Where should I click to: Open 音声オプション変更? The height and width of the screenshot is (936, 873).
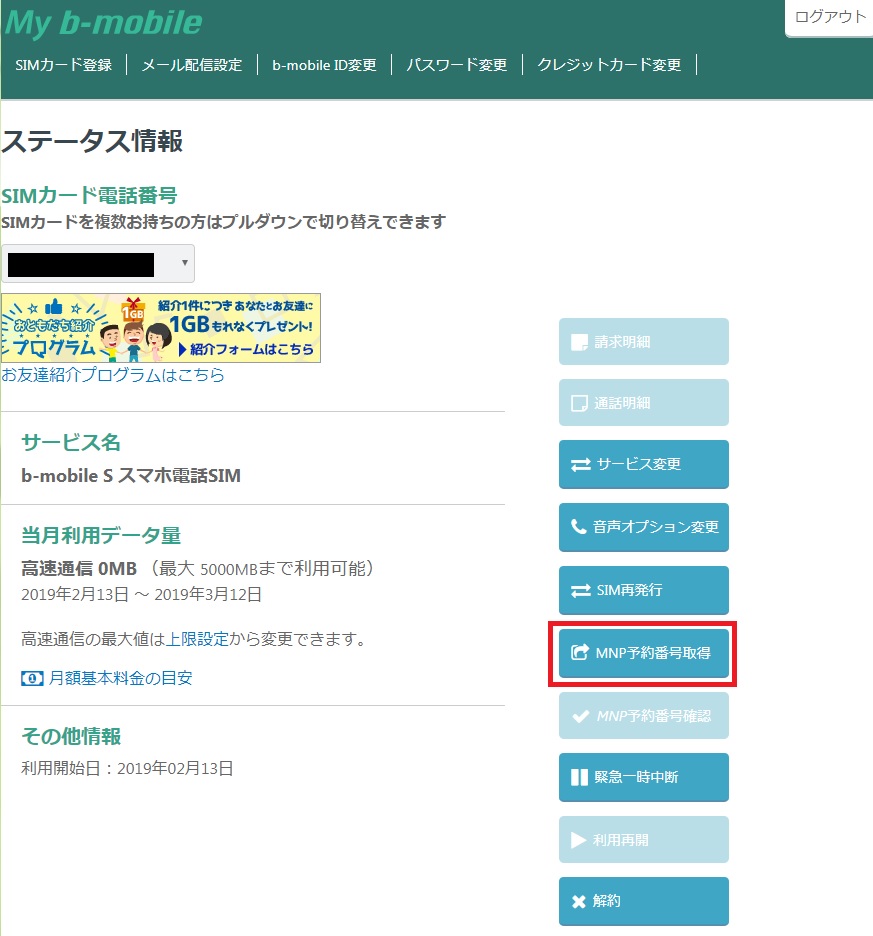click(x=644, y=527)
